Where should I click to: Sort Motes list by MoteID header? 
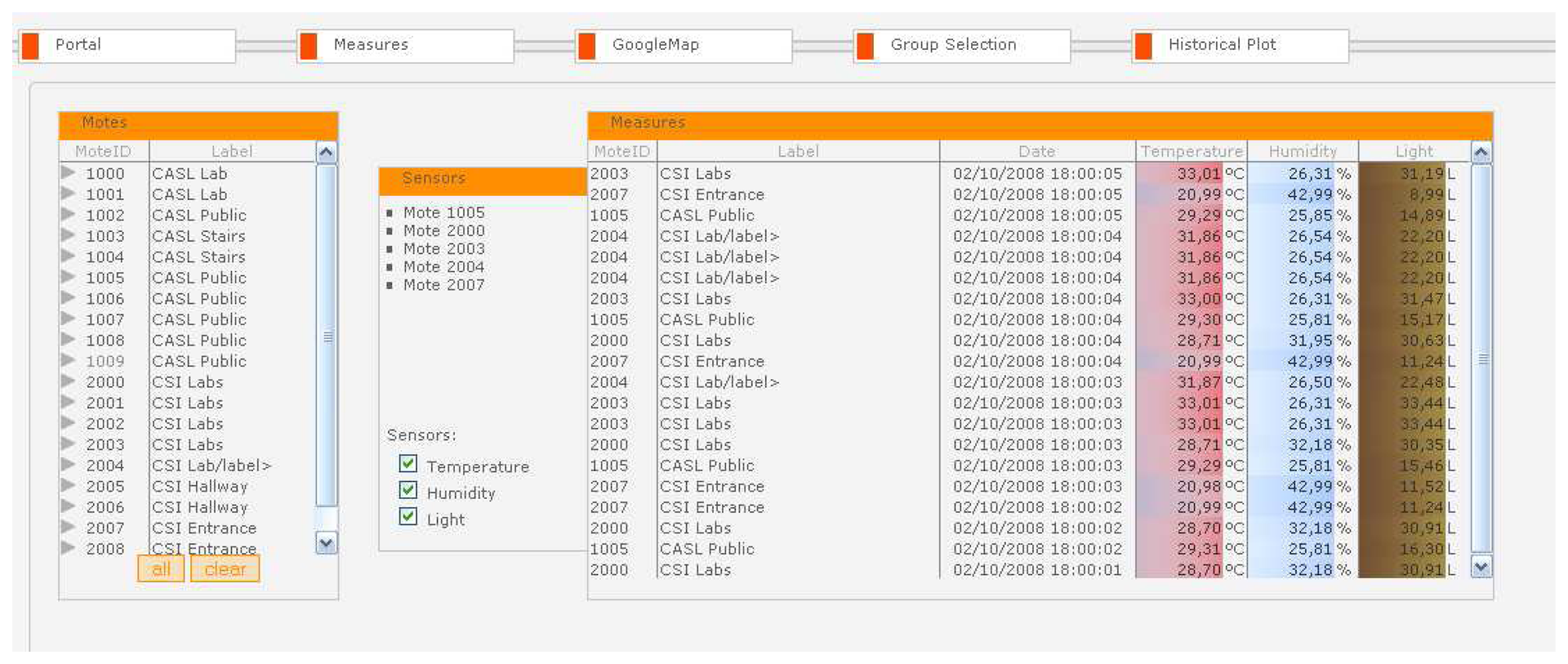[104, 151]
